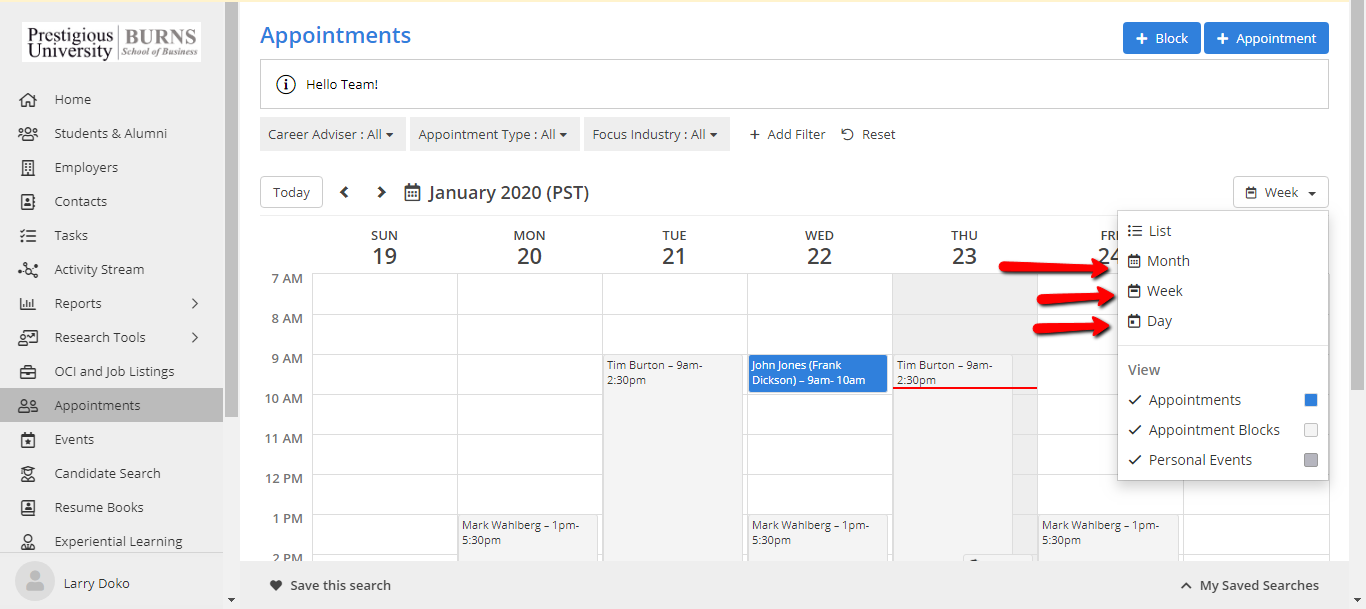Toggle the Appointments view checkmark

pos(1135,400)
